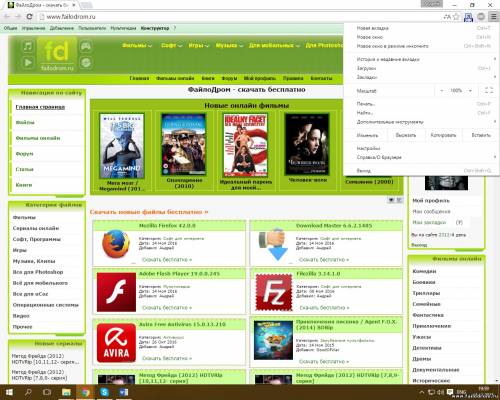The width and height of the screenshot is (500, 400).
Task: Click Скачать бесплатно link under Mozilla Firefox
Action: (167, 260)
